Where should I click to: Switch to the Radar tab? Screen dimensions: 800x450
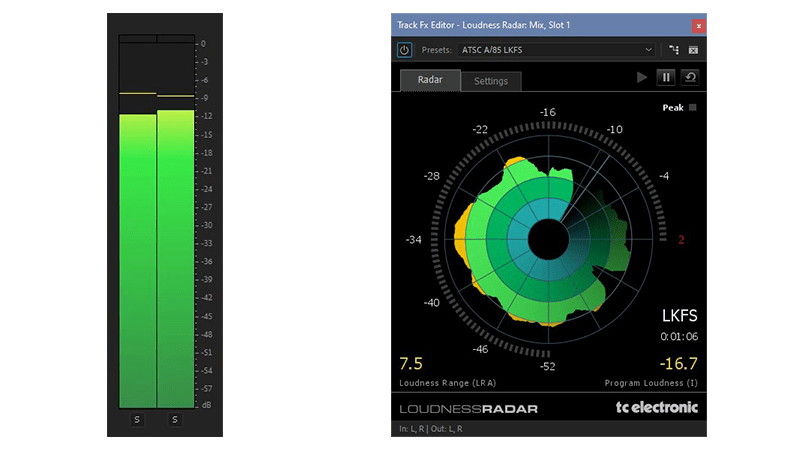430,80
